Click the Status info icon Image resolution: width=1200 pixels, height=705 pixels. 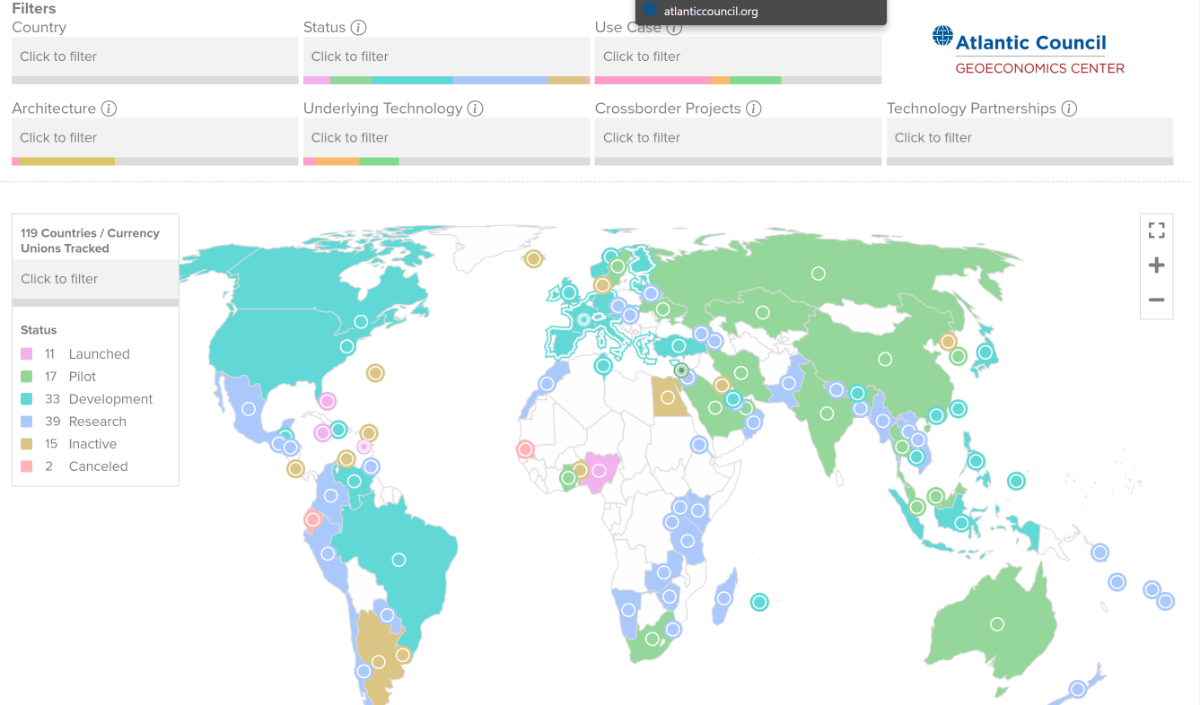click(x=359, y=28)
